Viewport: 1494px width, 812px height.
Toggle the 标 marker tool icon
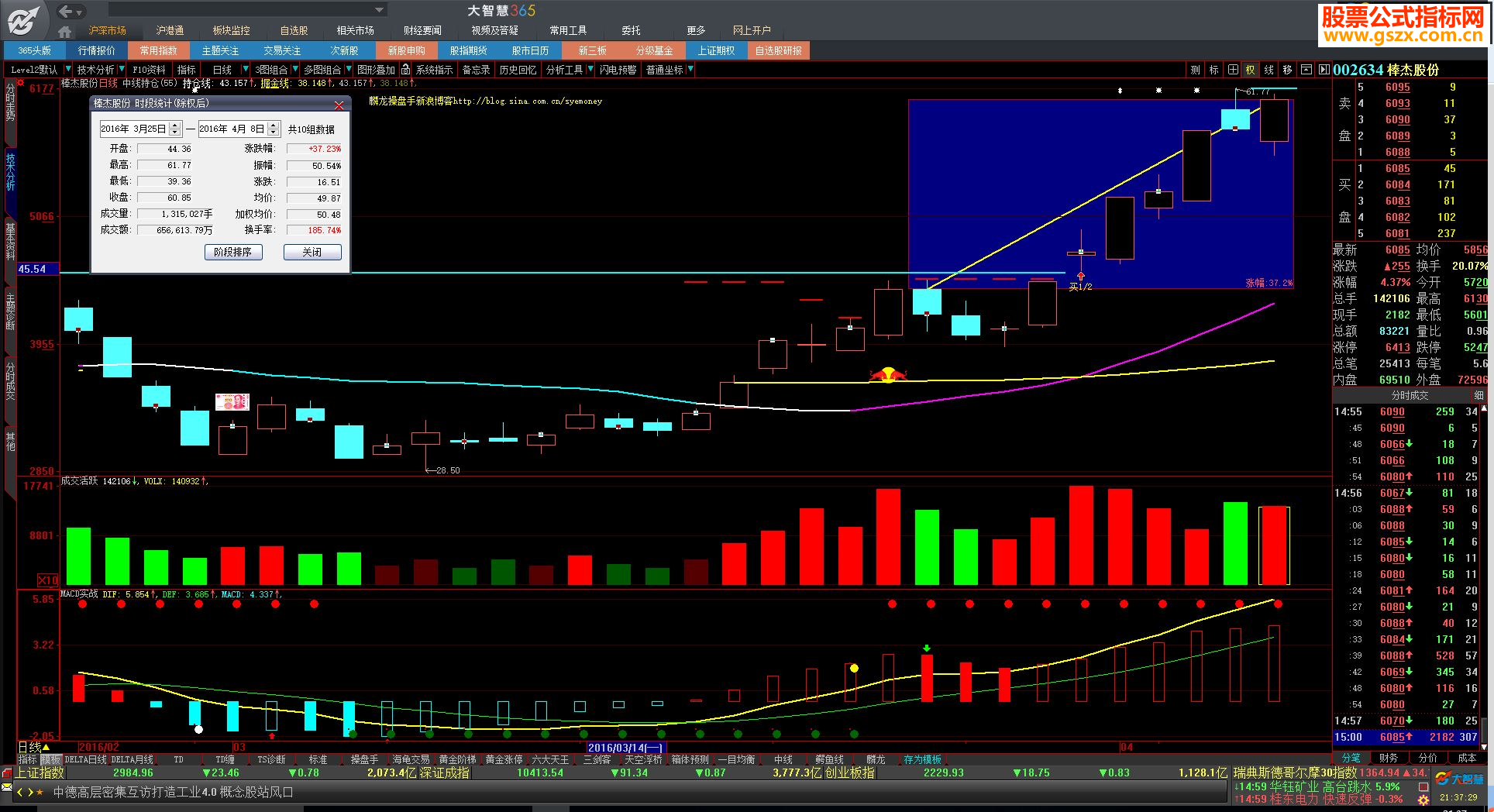coord(1213,70)
